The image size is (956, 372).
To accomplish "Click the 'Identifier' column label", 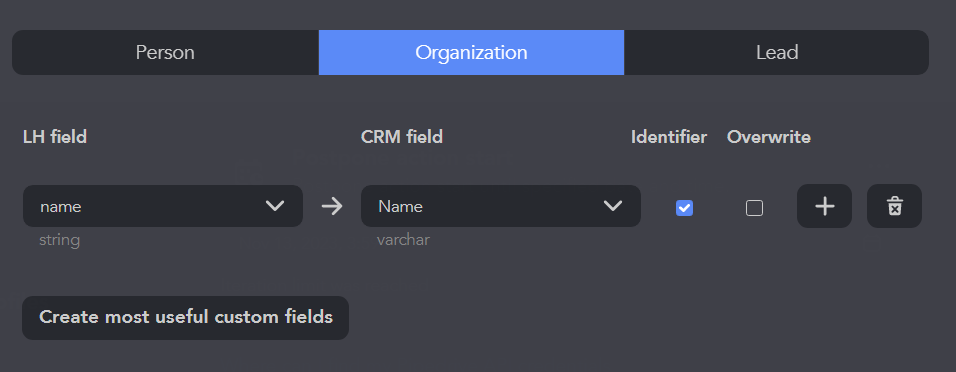I will (669, 137).
